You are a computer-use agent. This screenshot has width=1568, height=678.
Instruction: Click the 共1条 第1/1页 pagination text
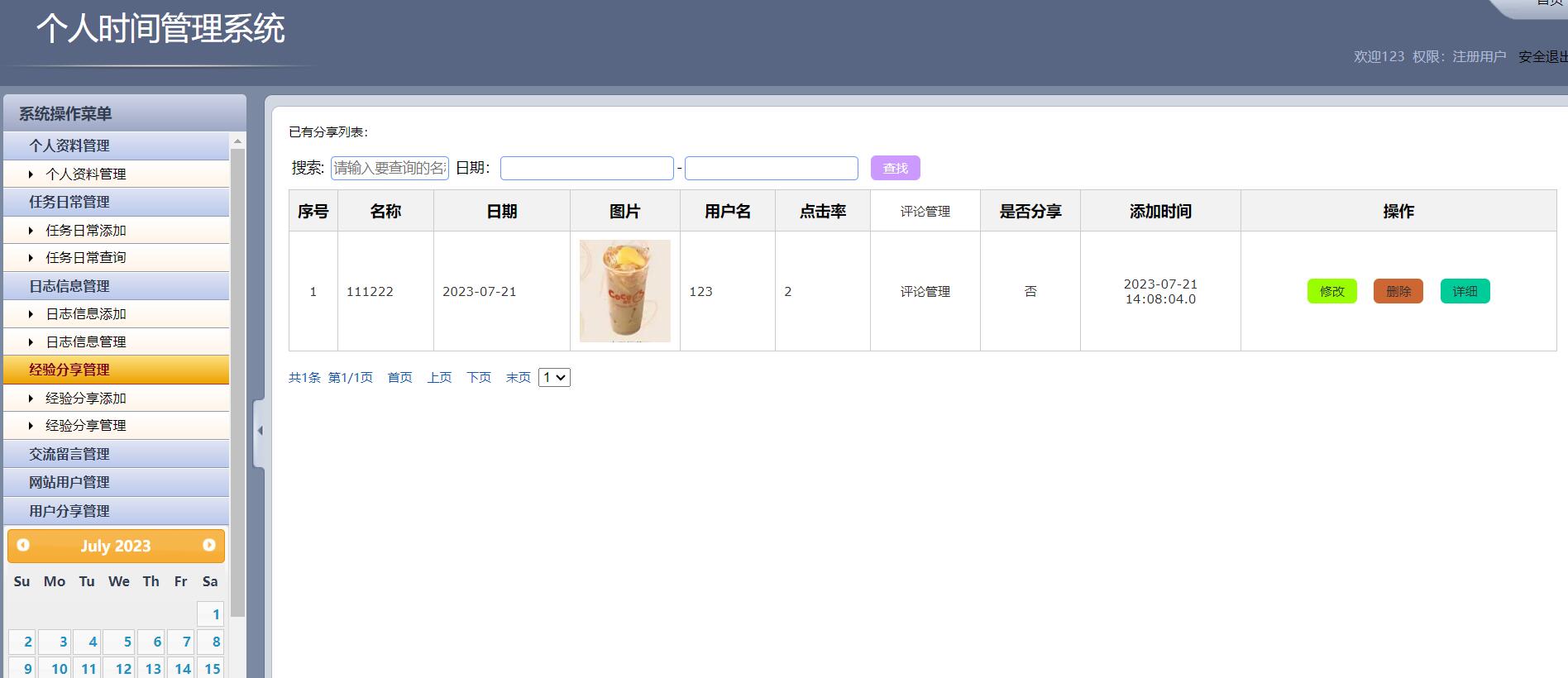click(331, 377)
